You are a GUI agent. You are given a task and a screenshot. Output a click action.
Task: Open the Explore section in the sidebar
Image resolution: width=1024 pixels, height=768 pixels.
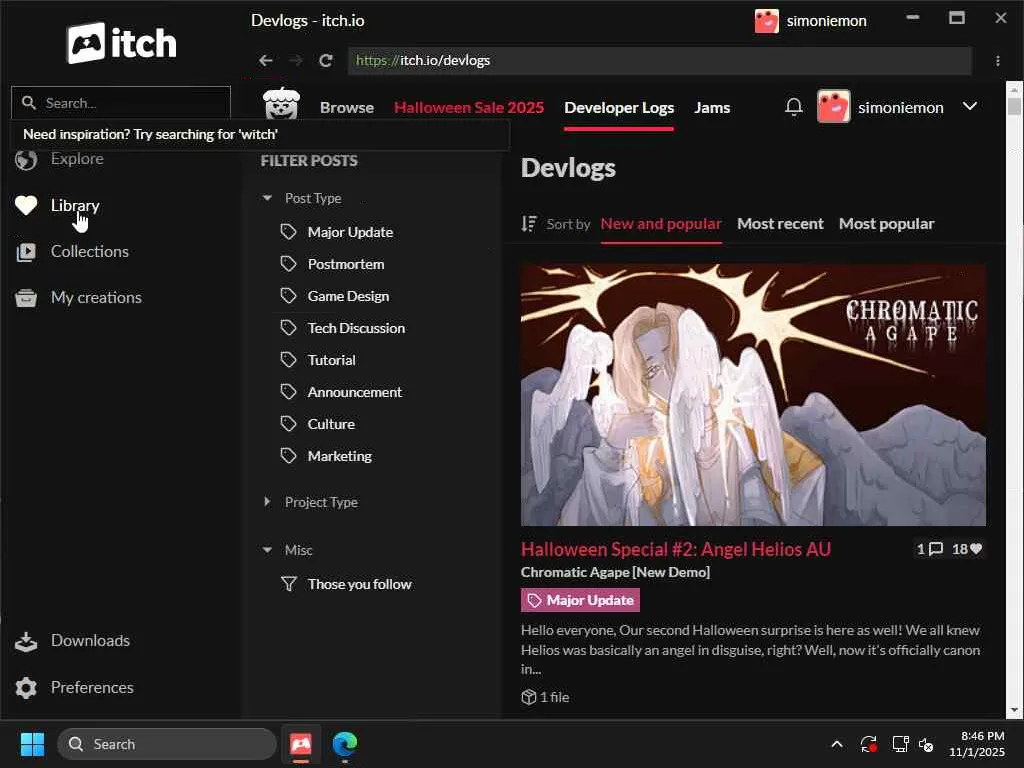[x=77, y=159]
